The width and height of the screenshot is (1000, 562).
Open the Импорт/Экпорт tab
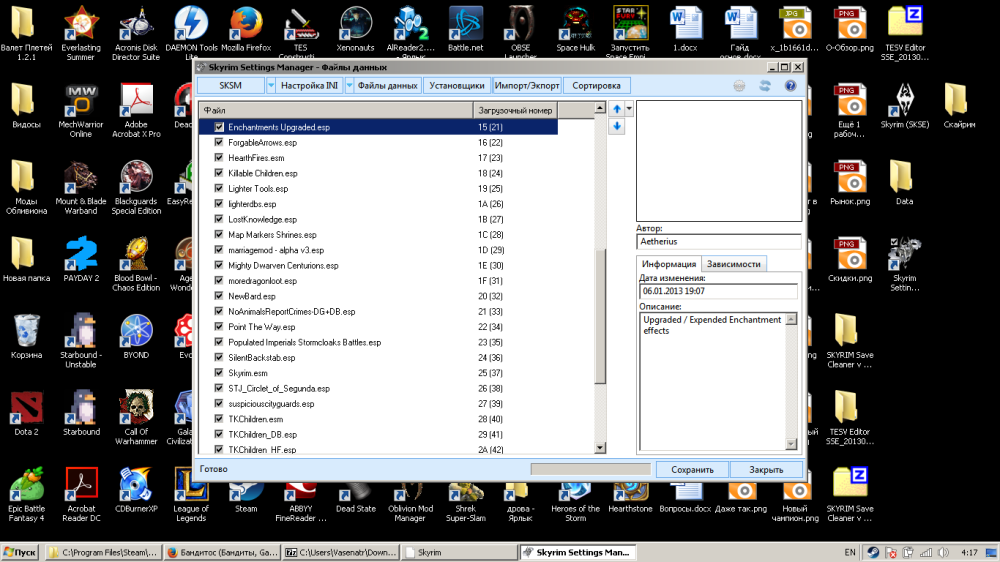[x=527, y=85]
